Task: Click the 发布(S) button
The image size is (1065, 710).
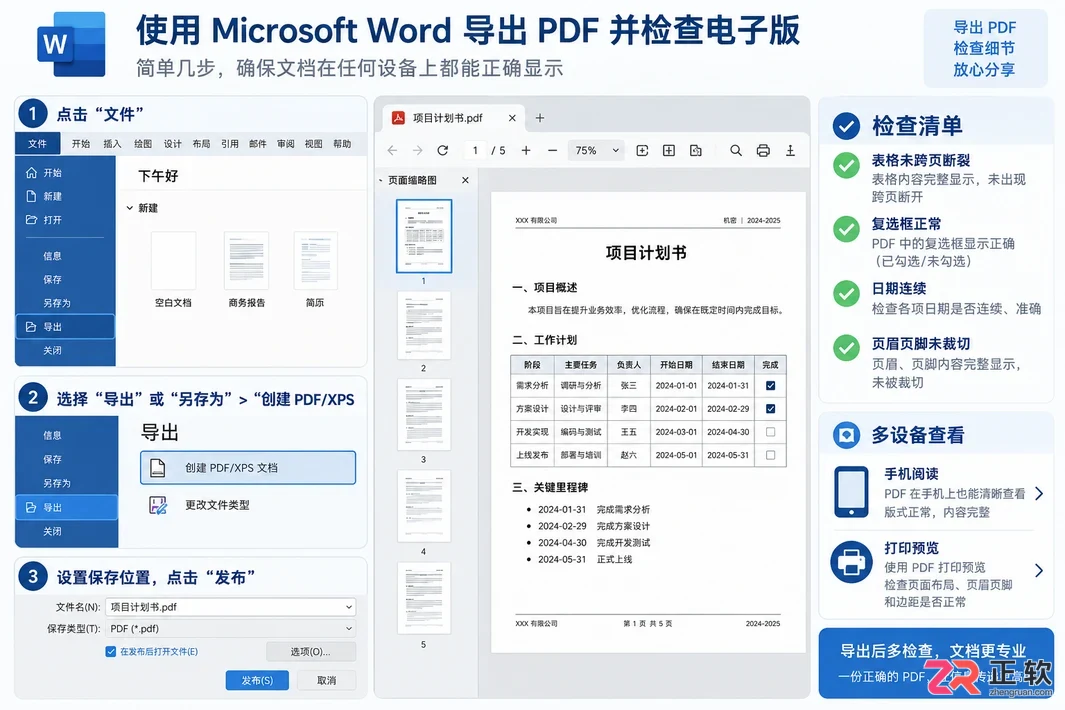Action: pos(257,680)
